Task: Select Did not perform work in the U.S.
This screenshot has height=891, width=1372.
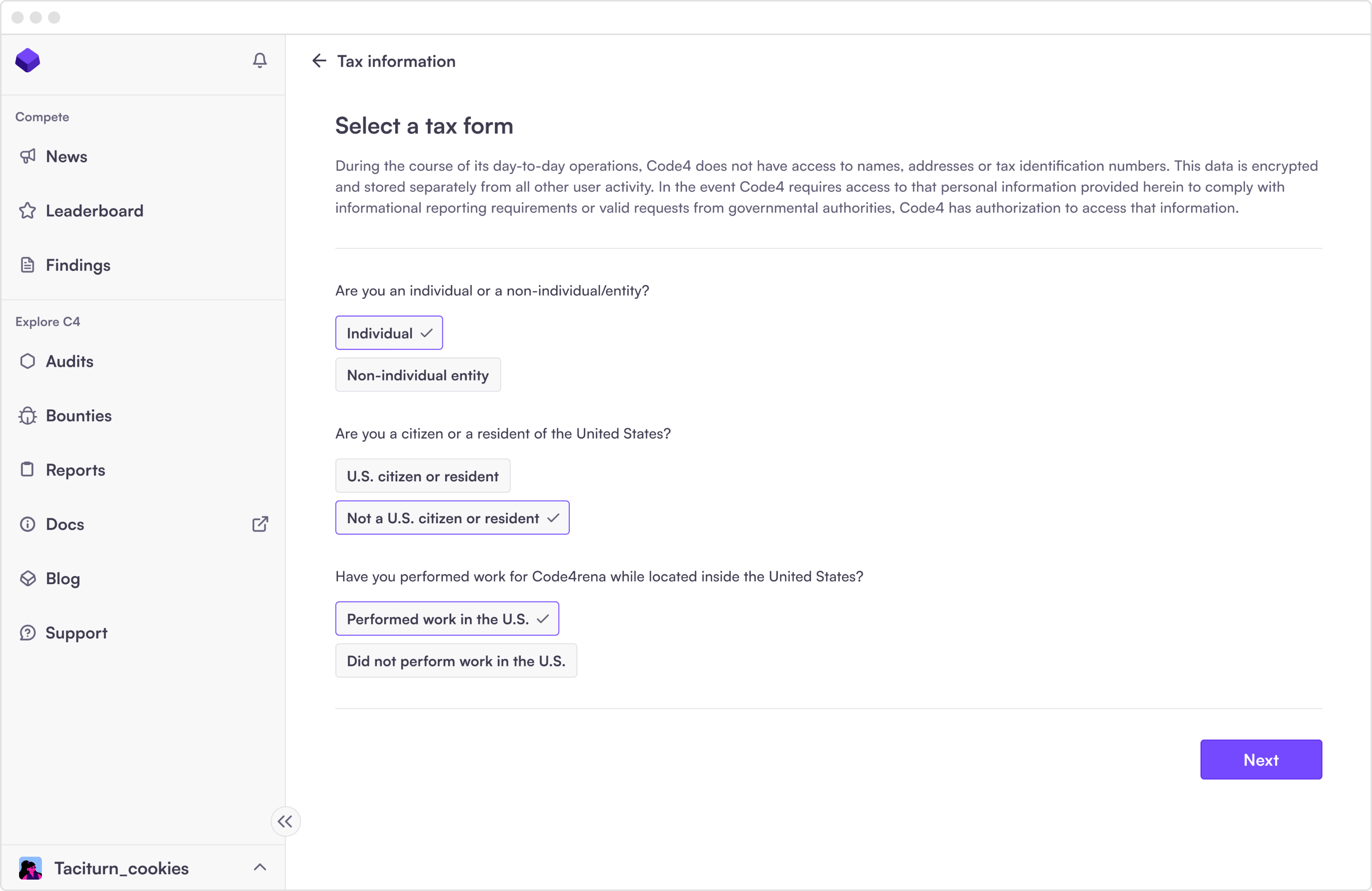Action: [455, 661]
